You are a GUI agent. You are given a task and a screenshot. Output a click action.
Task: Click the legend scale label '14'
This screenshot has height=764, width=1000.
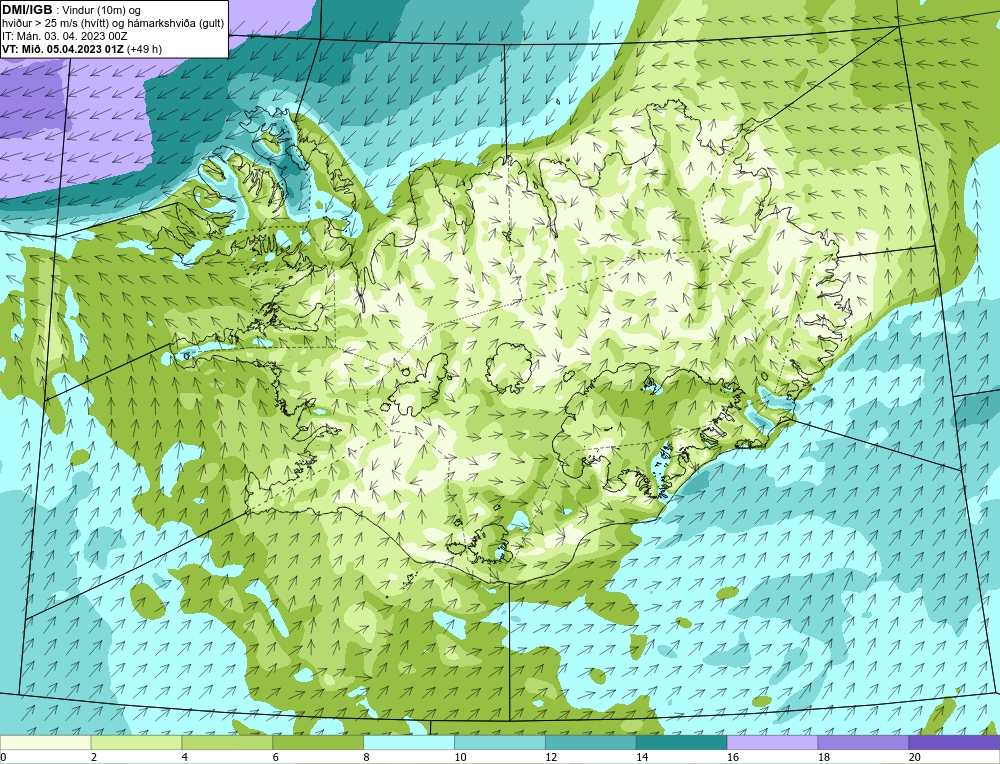coord(642,757)
